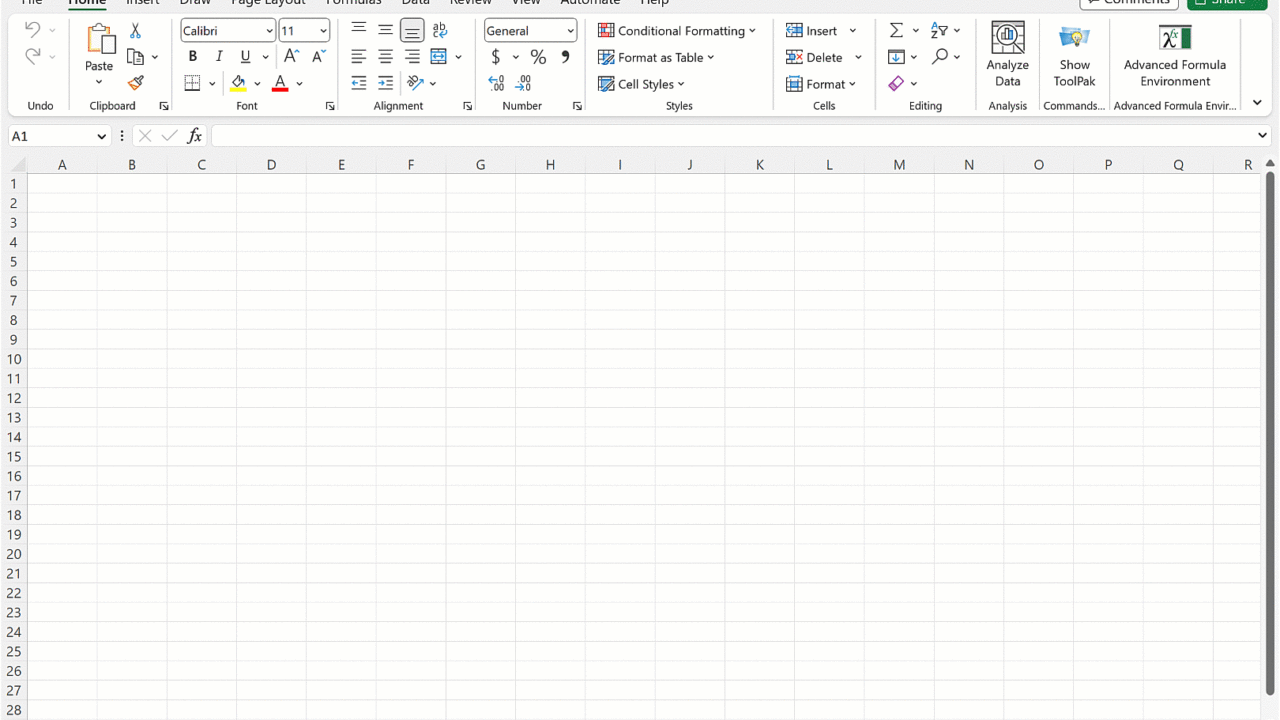Click the Increase Decimal icon
Image resolution: width=1280 pixels, height=720 pixels.
click(x=496, y=84)
